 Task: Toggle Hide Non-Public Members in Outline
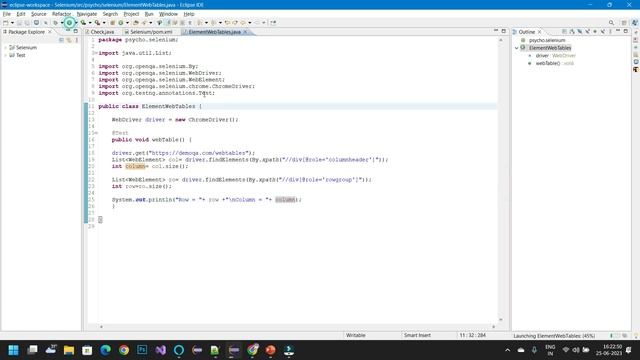[x=595, y=31]
